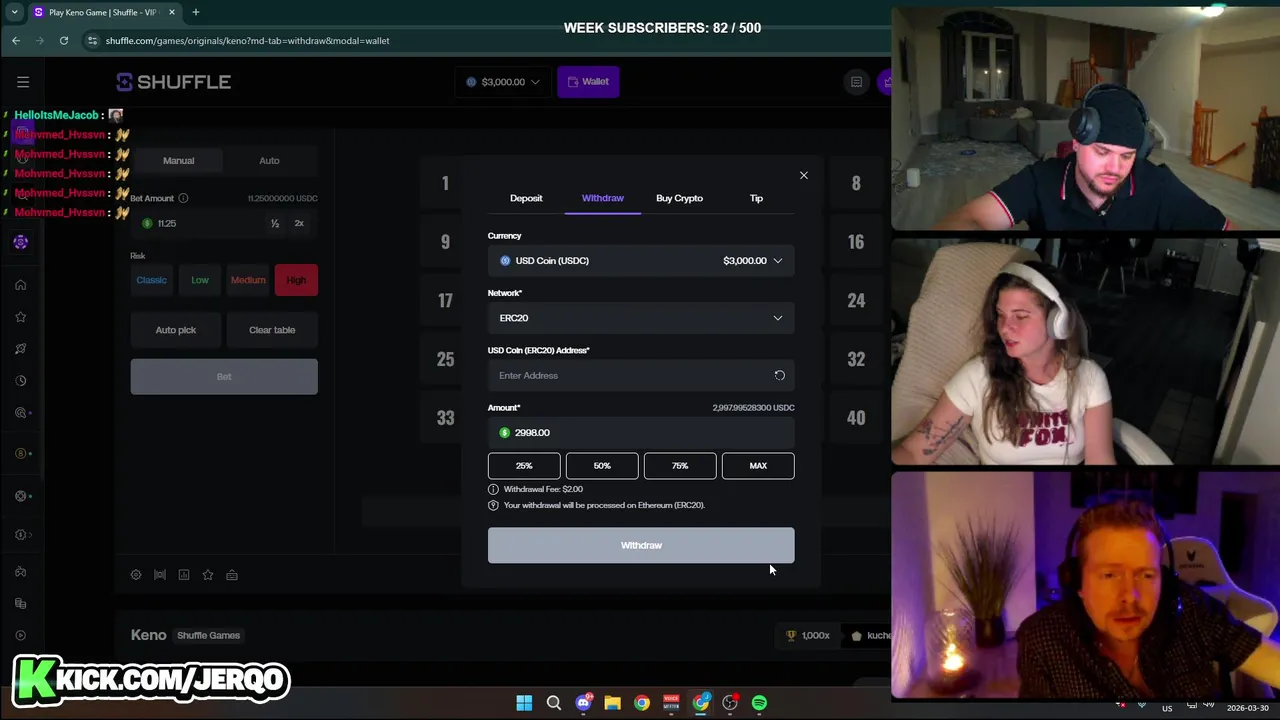Click the Bet Amount info icon

pos(183,198)
